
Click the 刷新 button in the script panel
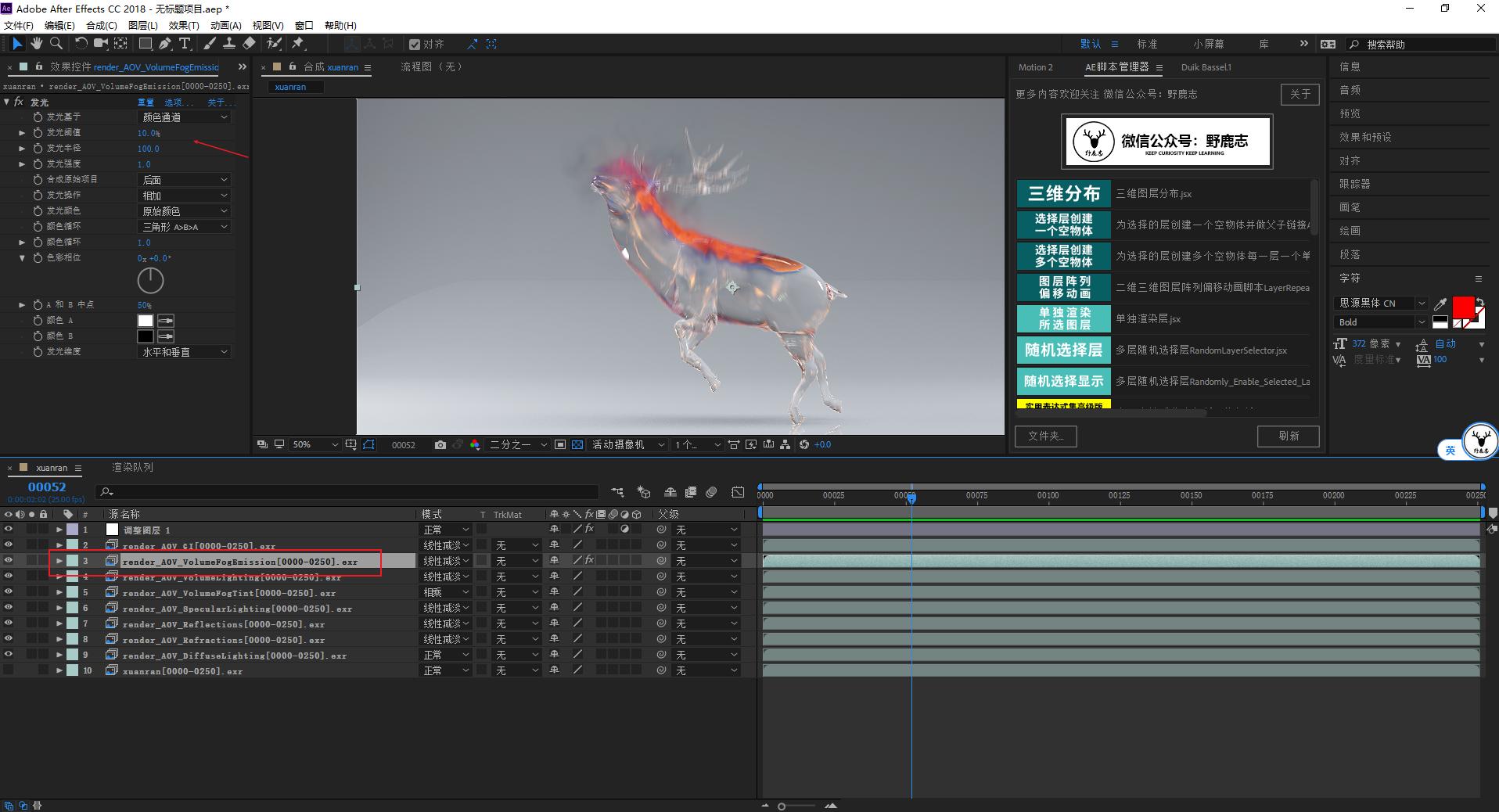pos(1288,437)
